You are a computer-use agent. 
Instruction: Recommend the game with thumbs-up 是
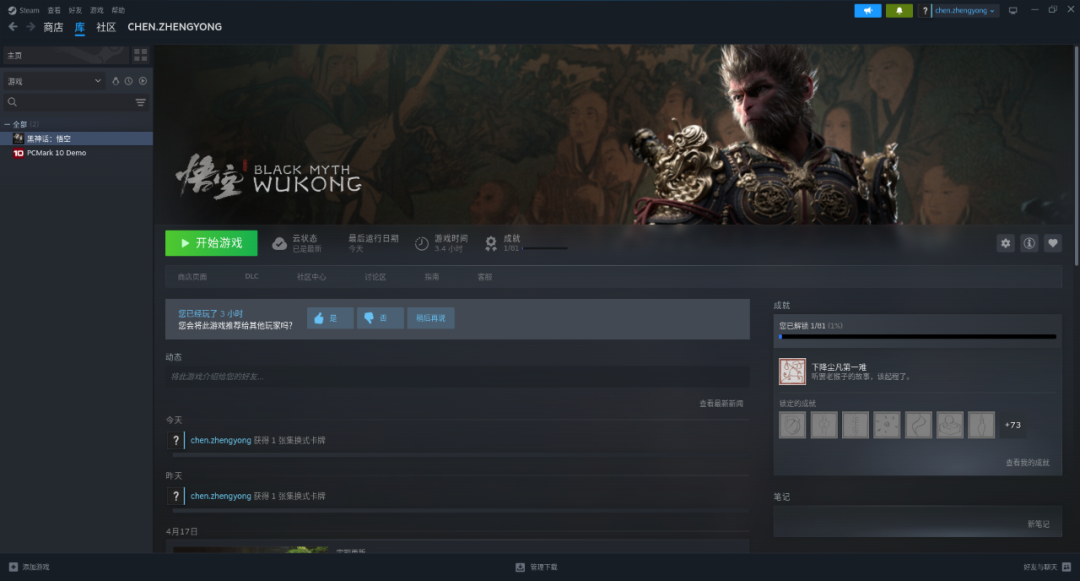pos(330,318)
